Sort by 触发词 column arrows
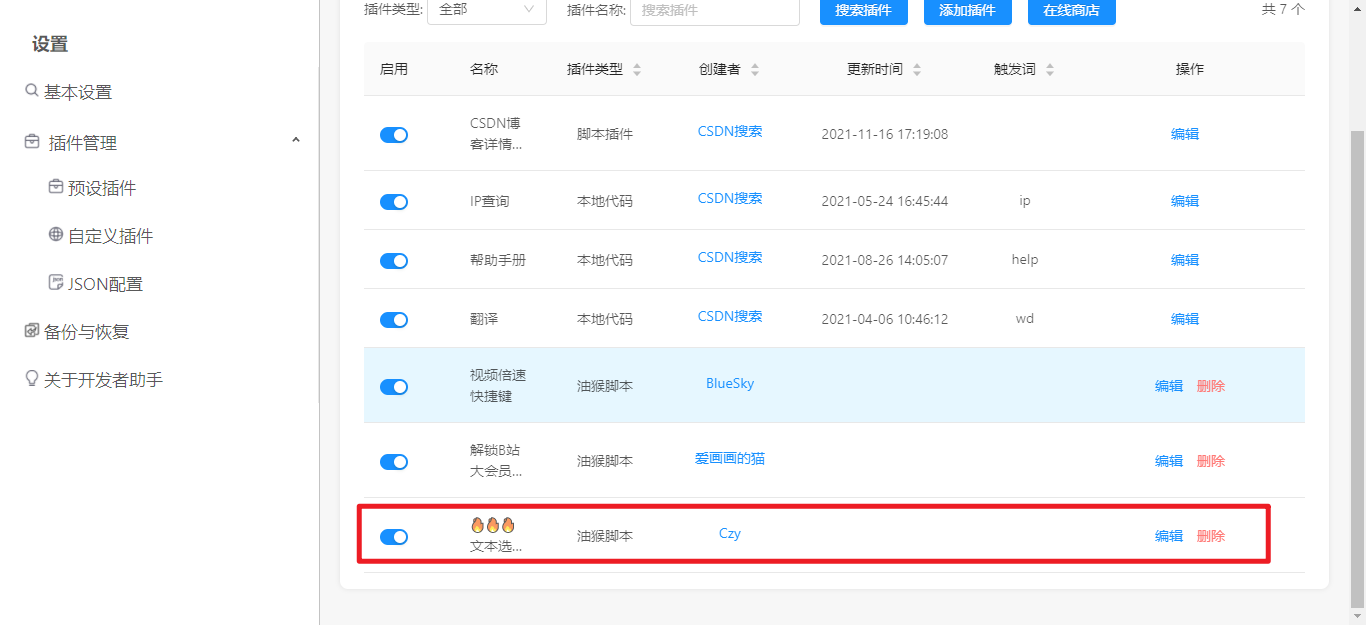 pos(1050,70)
